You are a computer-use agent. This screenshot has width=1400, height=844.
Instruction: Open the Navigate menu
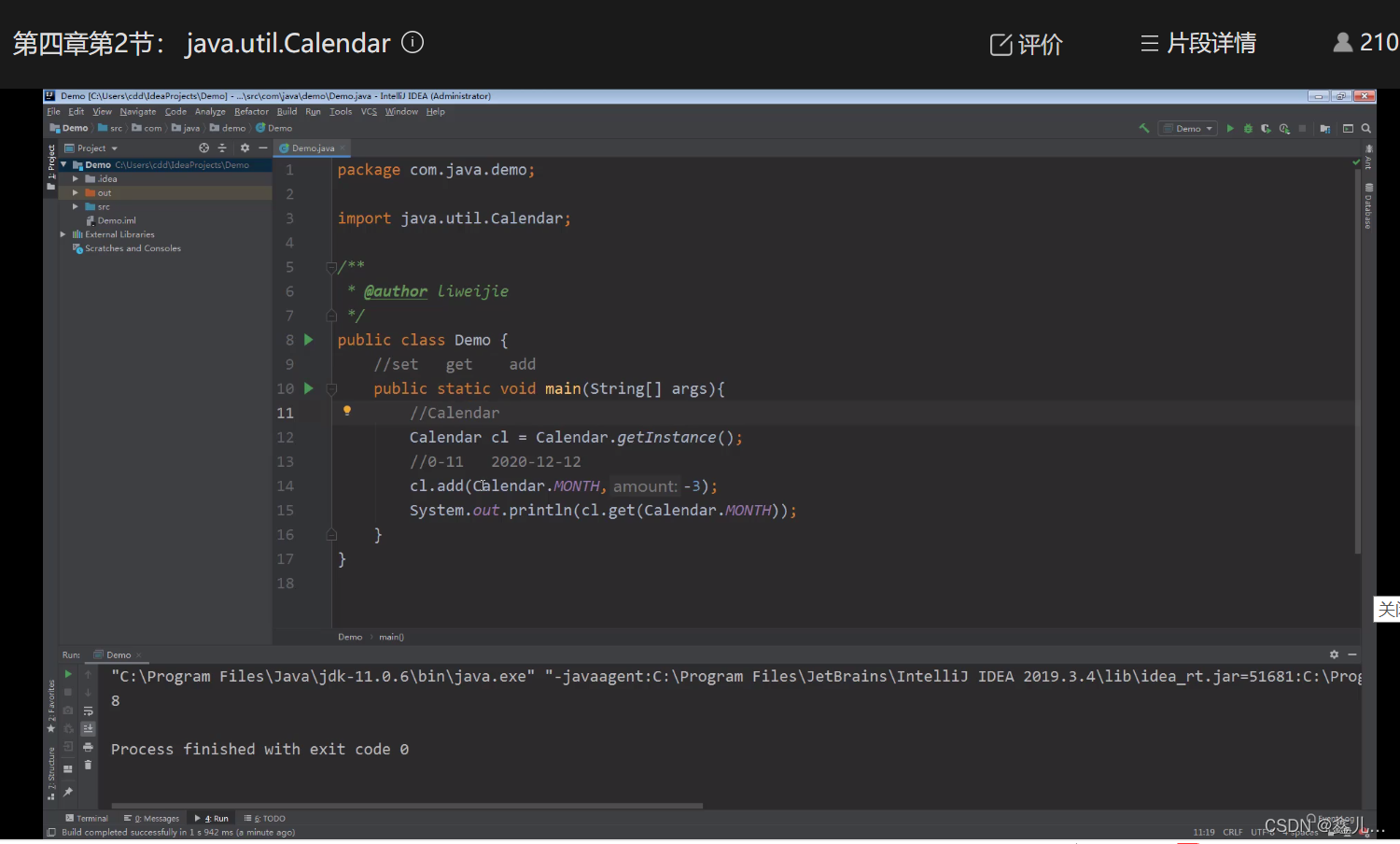138,112
